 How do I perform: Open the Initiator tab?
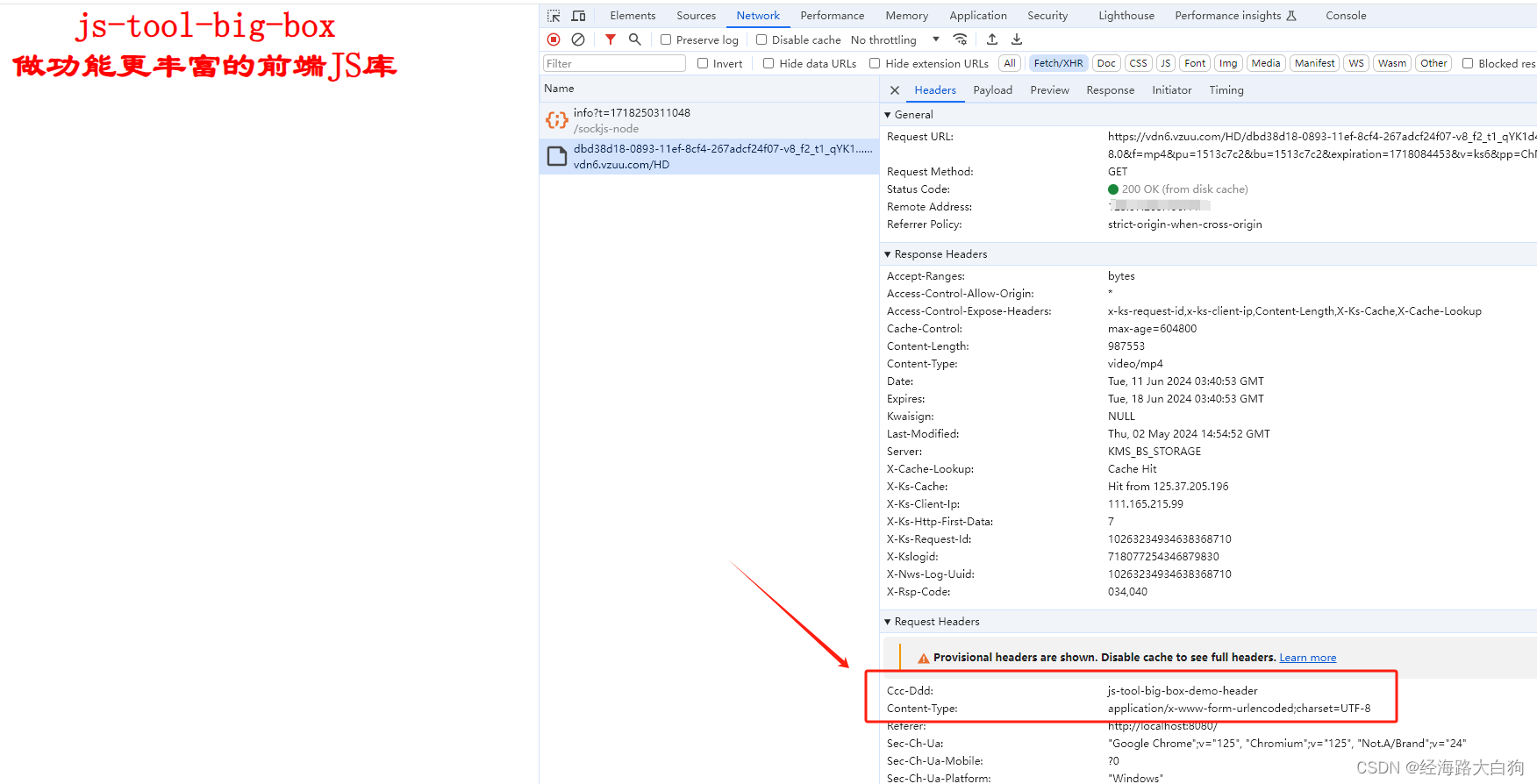[x=1171, y=90]
